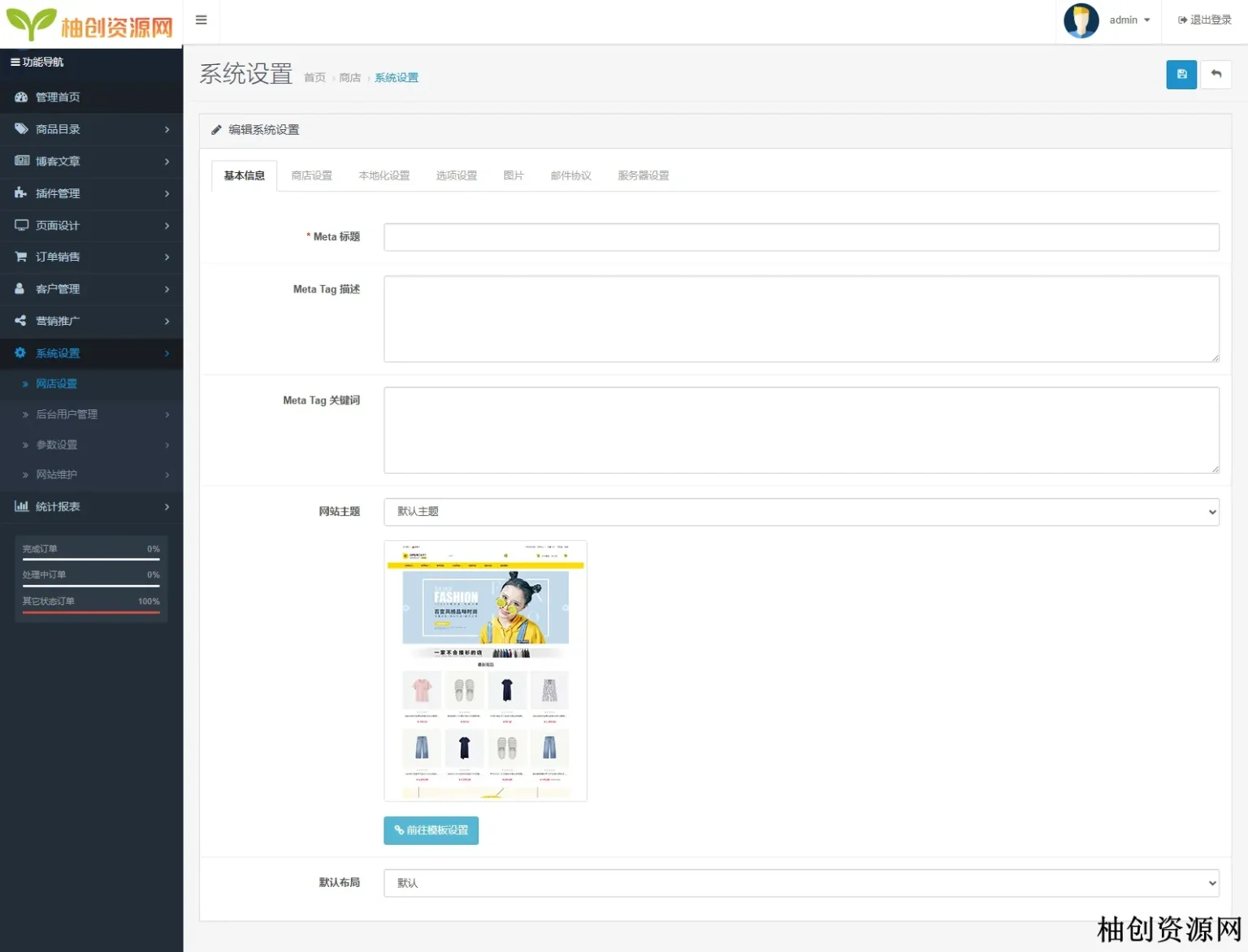Click the Meta 标题 input field
Screen dimensions: 1248x952
tap(800, 237)
